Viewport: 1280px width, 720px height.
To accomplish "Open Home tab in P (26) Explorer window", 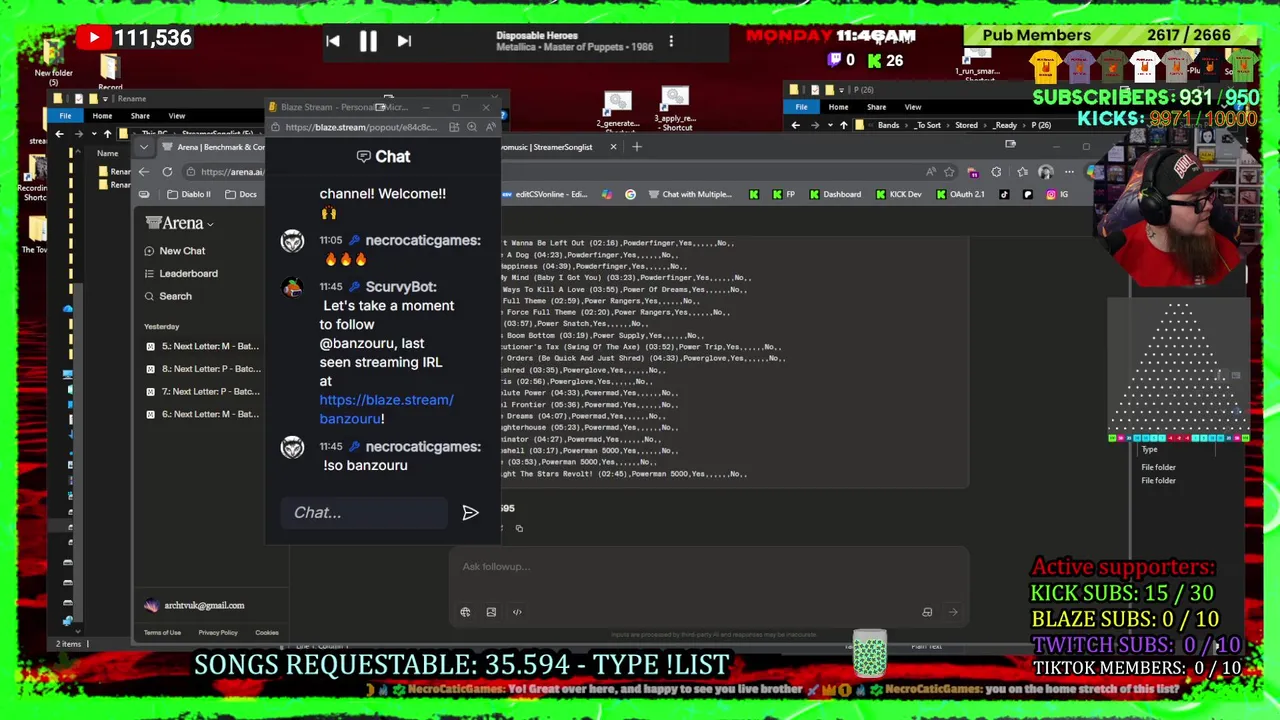I will point(838,107).
